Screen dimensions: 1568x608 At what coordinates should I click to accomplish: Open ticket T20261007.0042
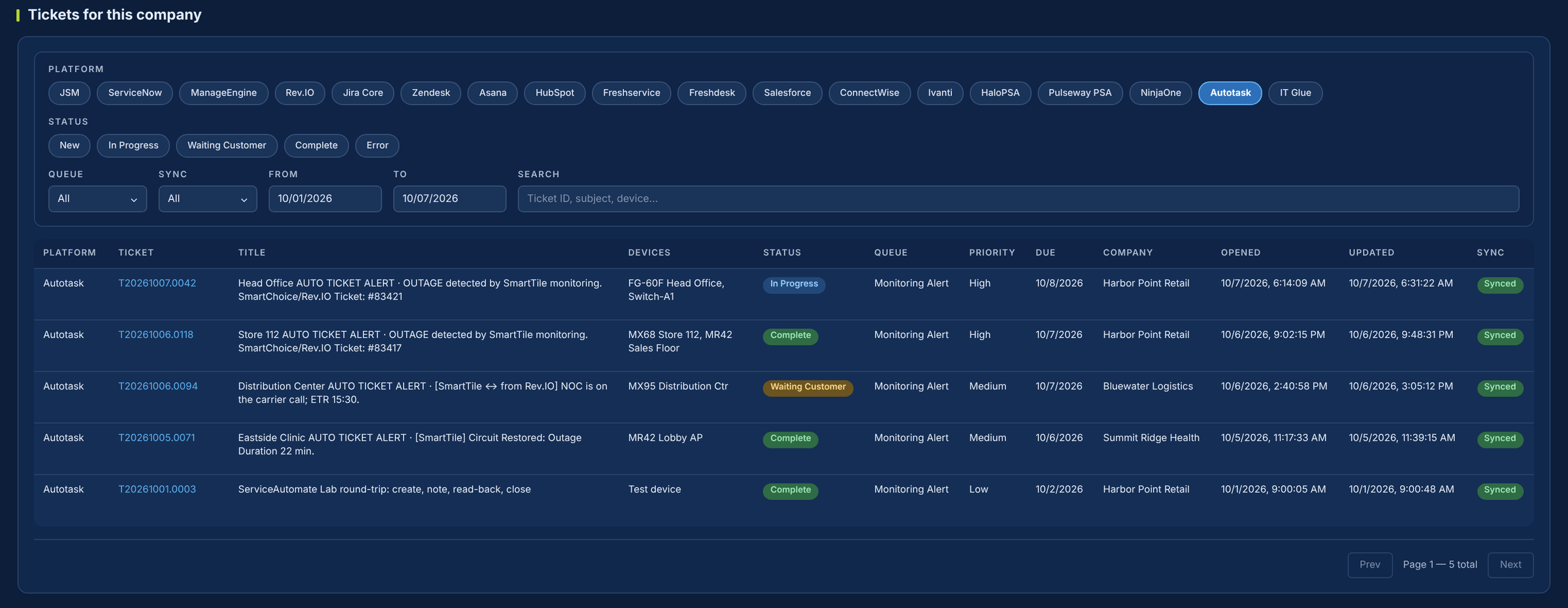point(157,283)
